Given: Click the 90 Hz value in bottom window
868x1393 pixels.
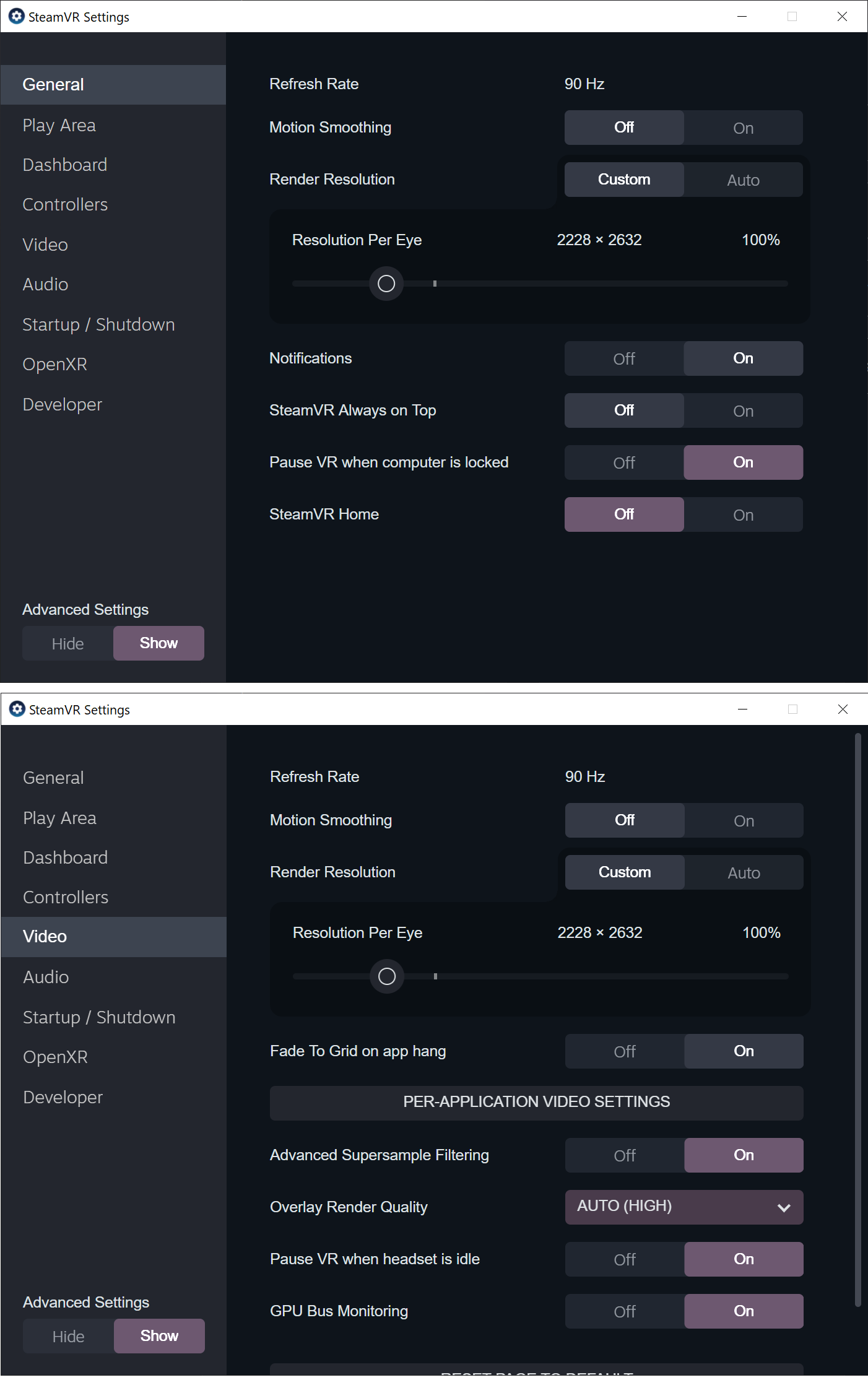Looking at the screenshot, I should tap(585, 776).
